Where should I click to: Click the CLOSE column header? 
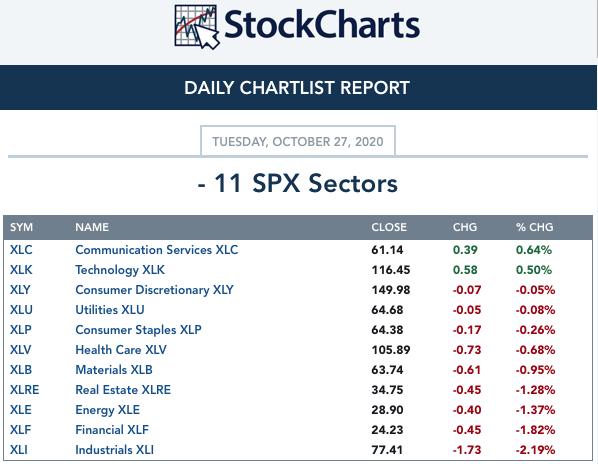pyautogui.click(x=389, y=227)
